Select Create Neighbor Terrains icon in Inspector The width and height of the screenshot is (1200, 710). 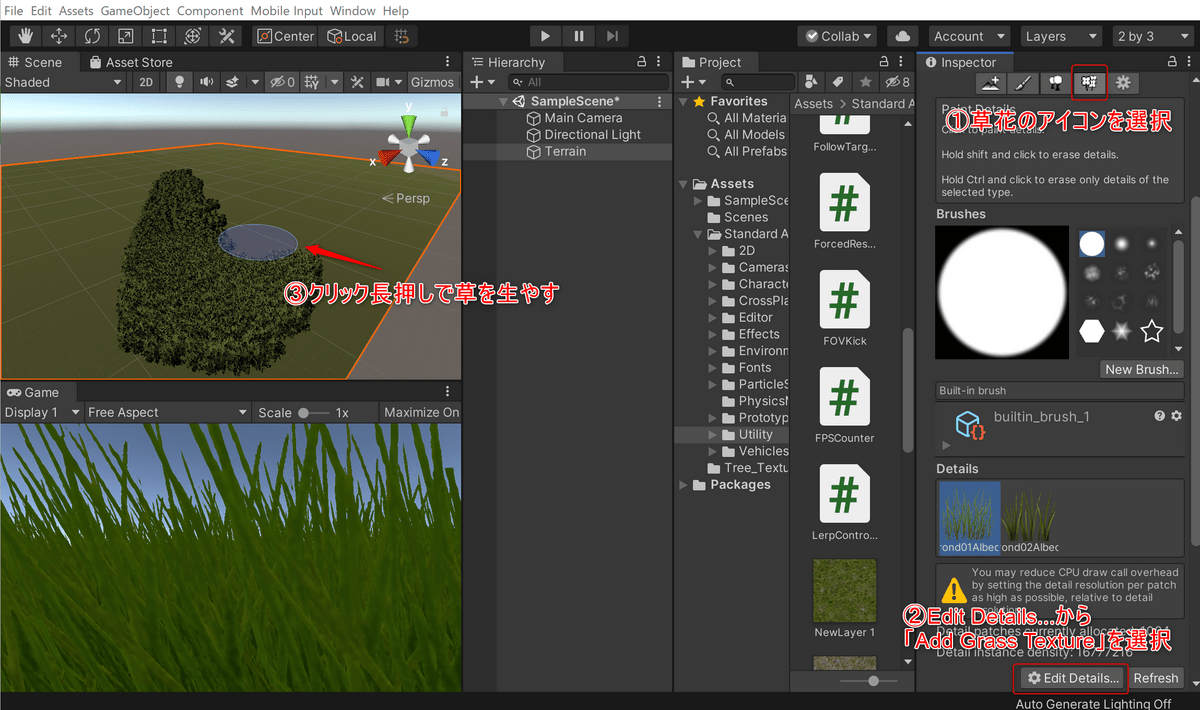click(990, 83)
